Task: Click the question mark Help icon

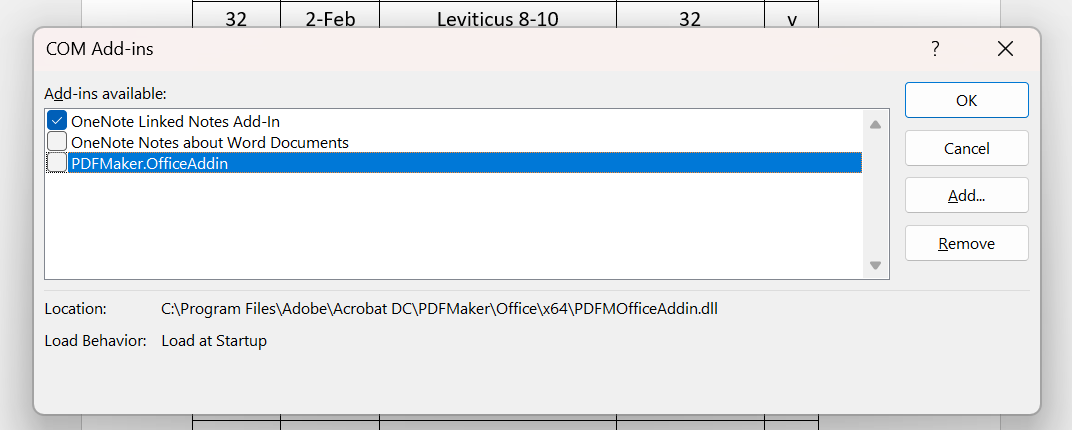Action: pyautogui.click(x=935, y=49)
